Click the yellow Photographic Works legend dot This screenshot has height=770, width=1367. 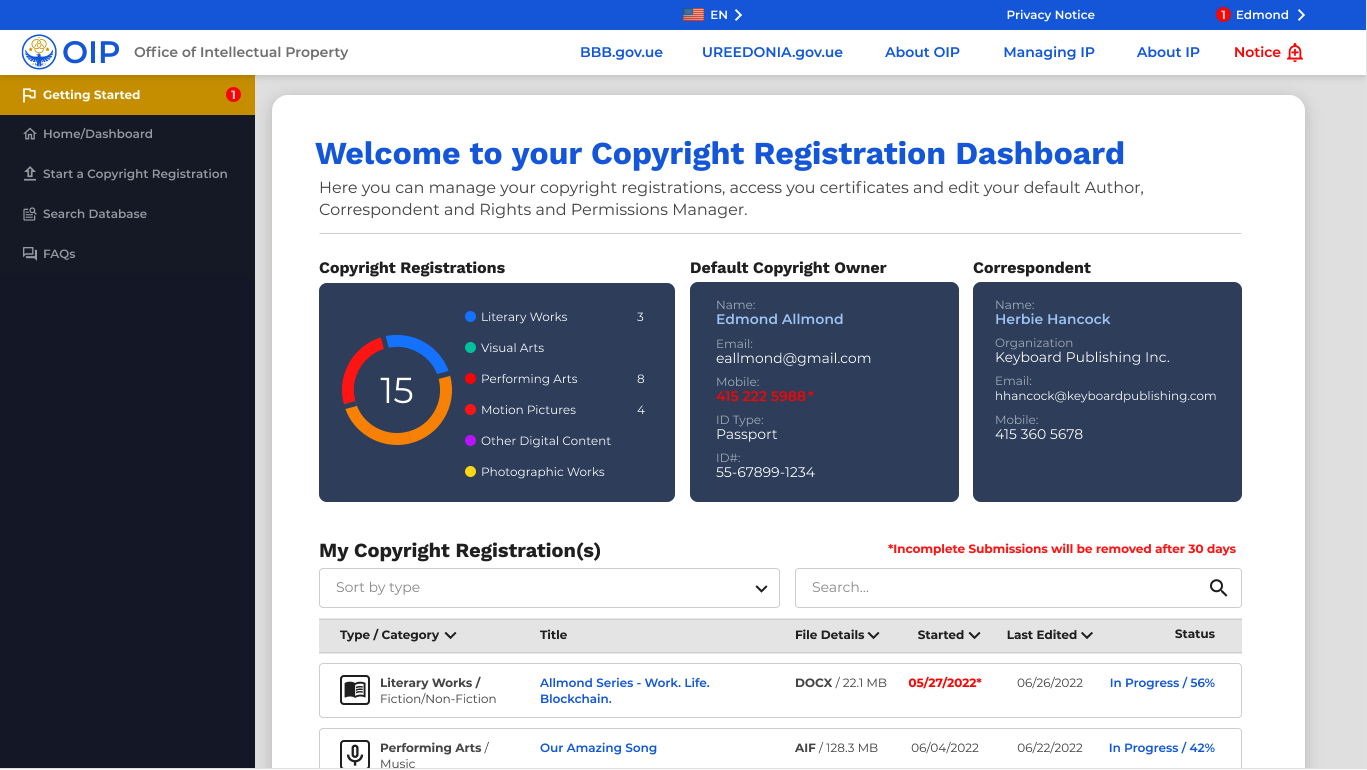(470, 472)
